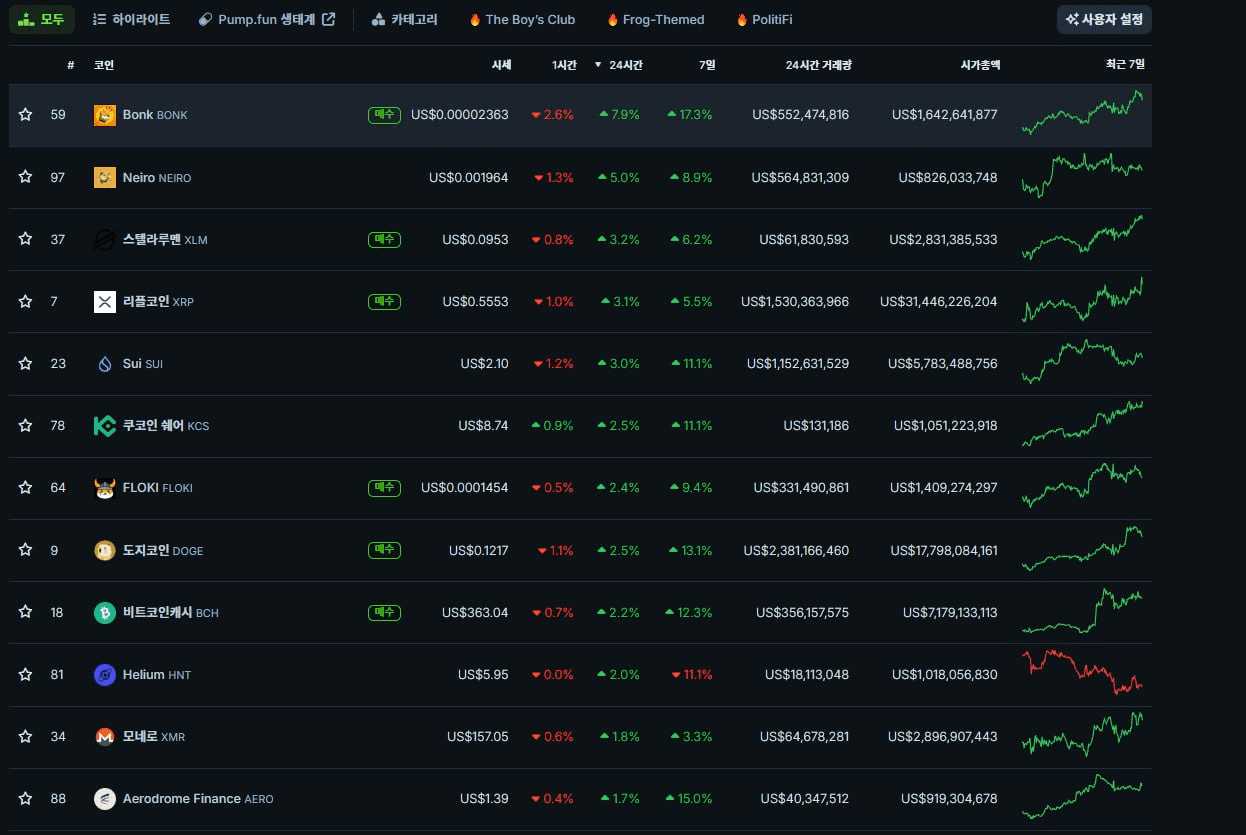Open Monero 7-day sparkline chart

pos(1082,735)
